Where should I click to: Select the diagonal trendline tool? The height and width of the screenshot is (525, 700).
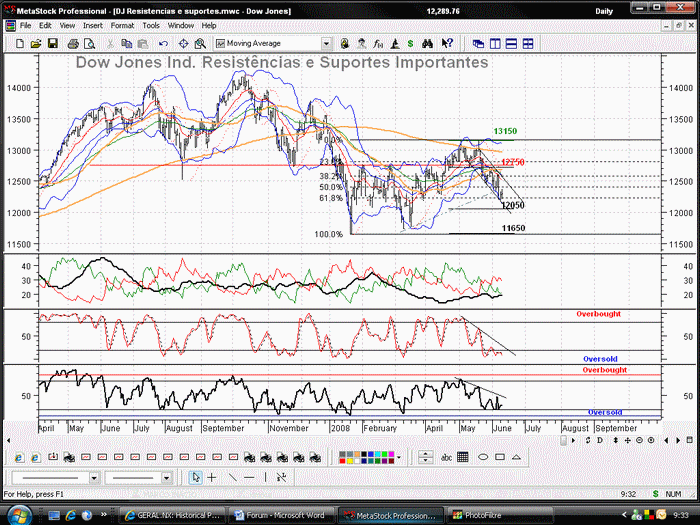[233, 478]
